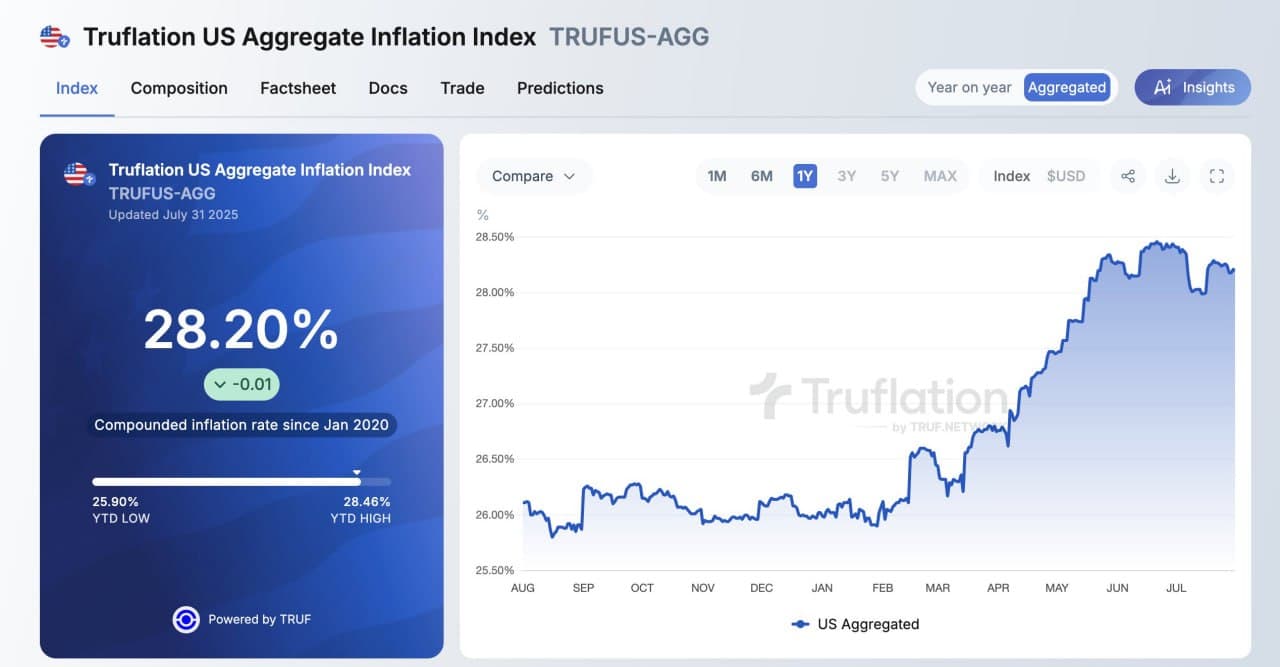Click the 6M time range button
The width and height of the screenshot is (1280, 667).
pyautogui.click(x=761, y=175)
